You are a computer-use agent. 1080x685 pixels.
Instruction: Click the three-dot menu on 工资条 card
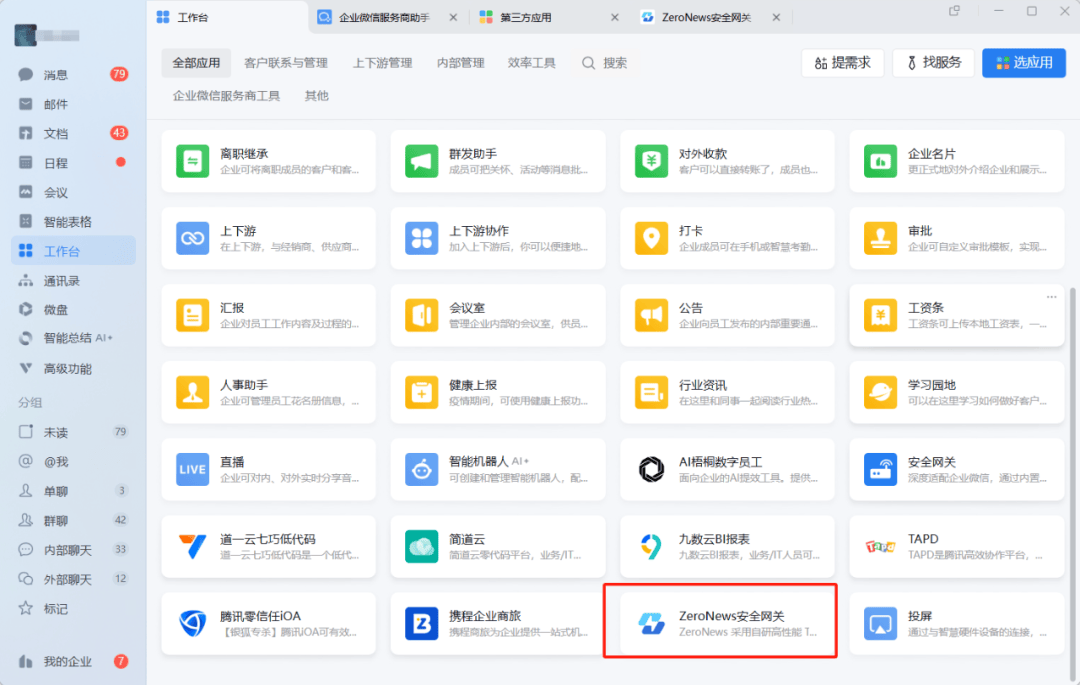point(1051,297)
